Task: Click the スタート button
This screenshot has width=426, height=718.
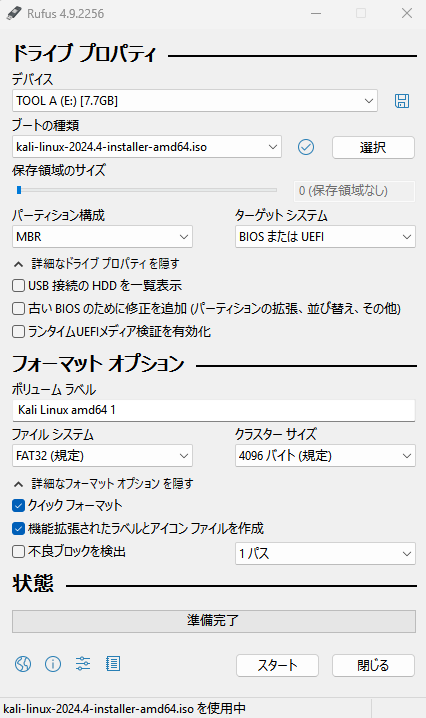Action: [278, 665]
